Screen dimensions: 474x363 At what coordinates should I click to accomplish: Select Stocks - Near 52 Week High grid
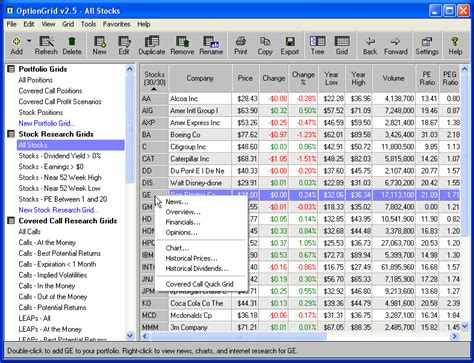[60, 177]
